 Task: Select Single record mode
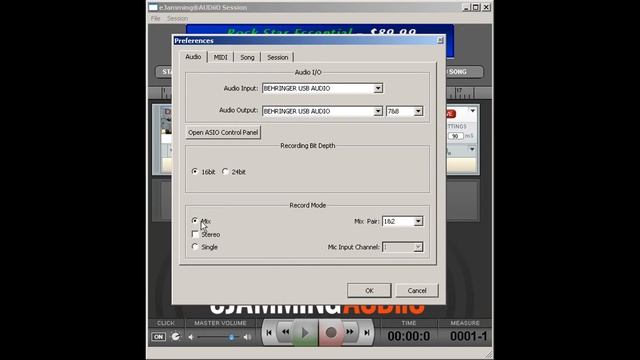[x=195, y=247]
